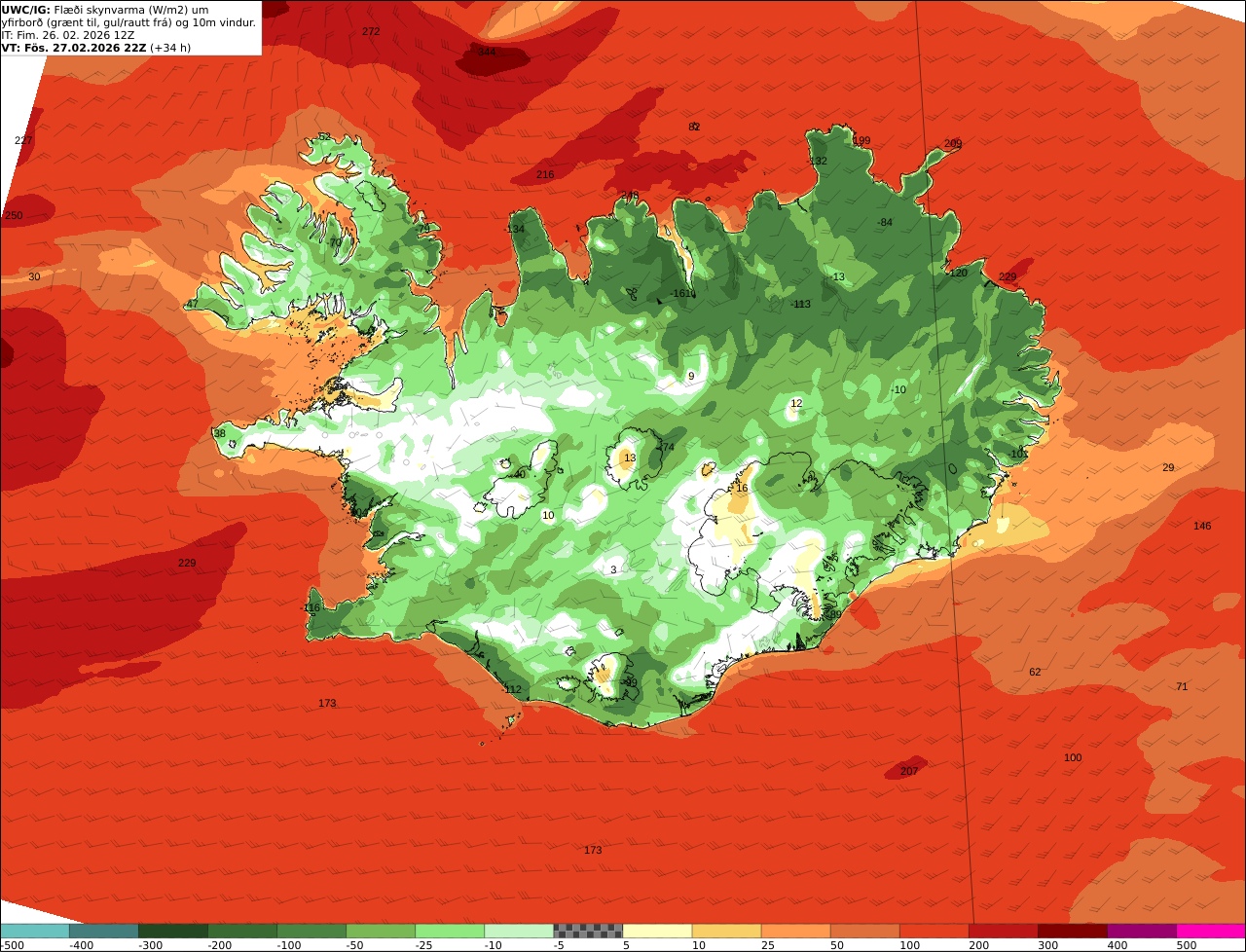
Task: Click the legend label '400'
Action: coord(1118,945)
